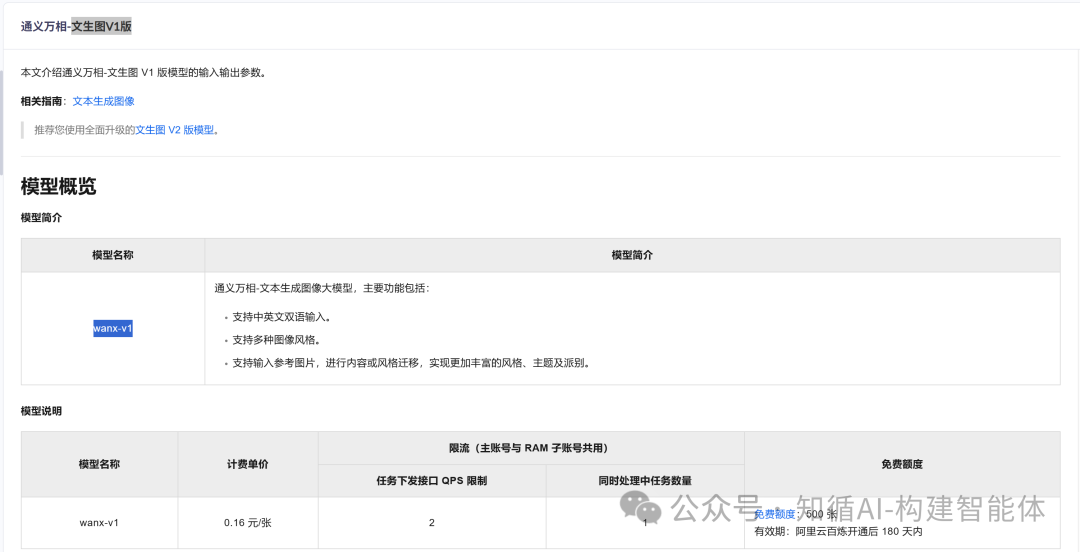Image resolution: width=1080 pixels, height=552 pixels.
Task: Click the 计费单价 column header
Action: [248, 464]
